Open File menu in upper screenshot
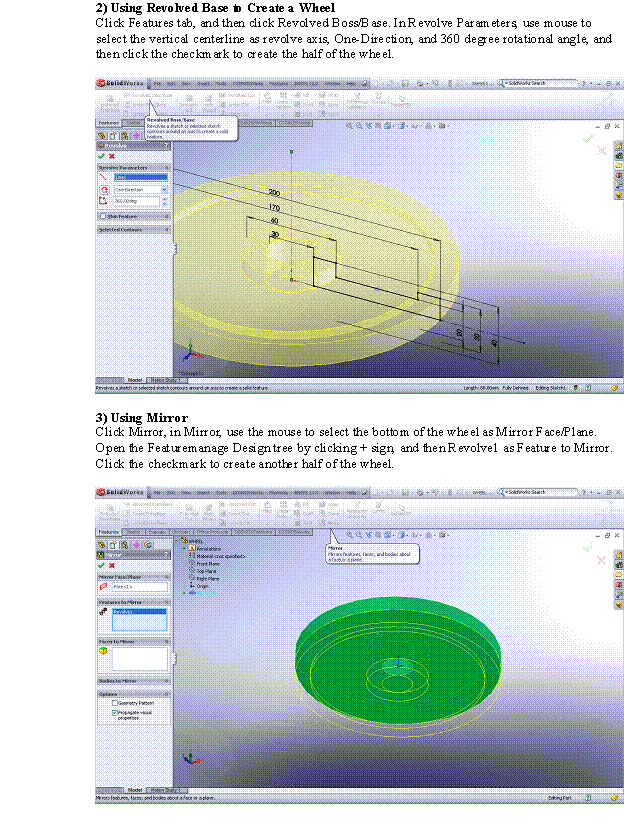This screenshot has width=624, height=818. click(157, 83)
